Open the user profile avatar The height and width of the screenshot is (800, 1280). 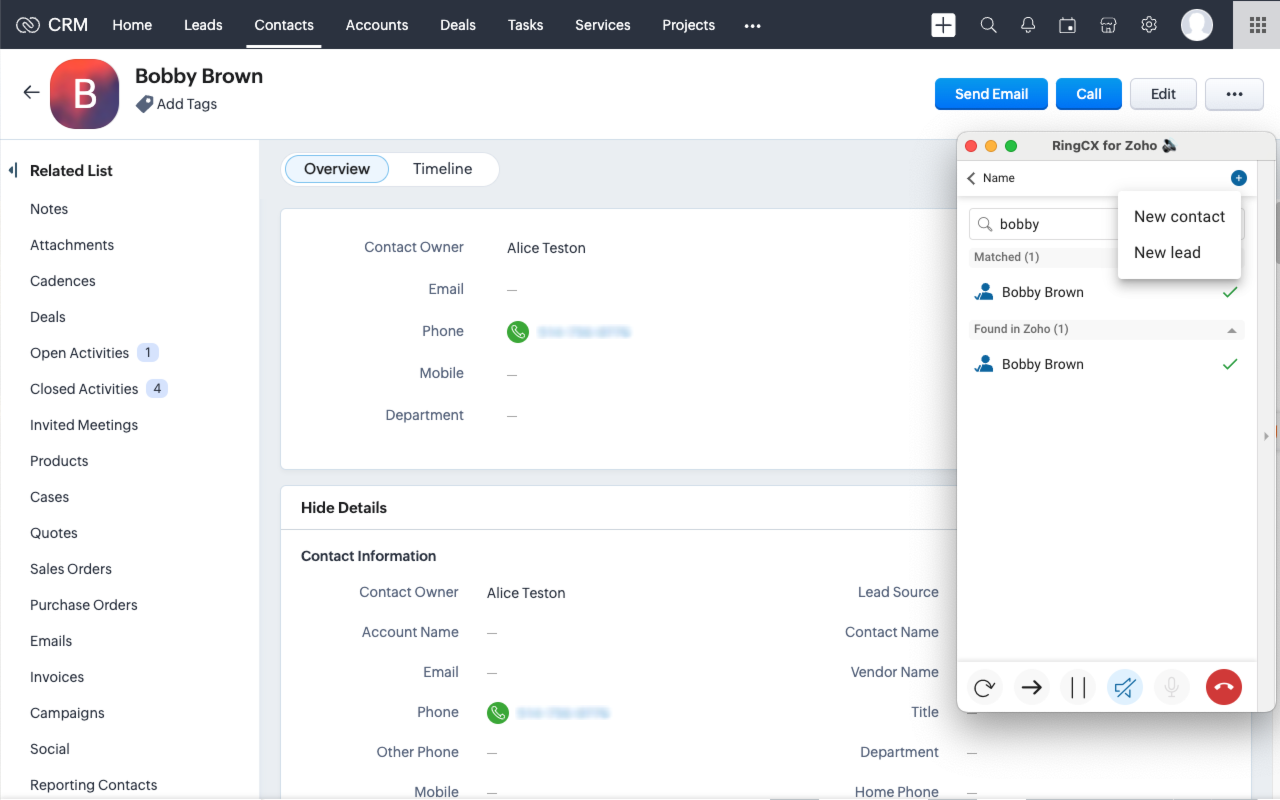click(x=1197, y=25)
